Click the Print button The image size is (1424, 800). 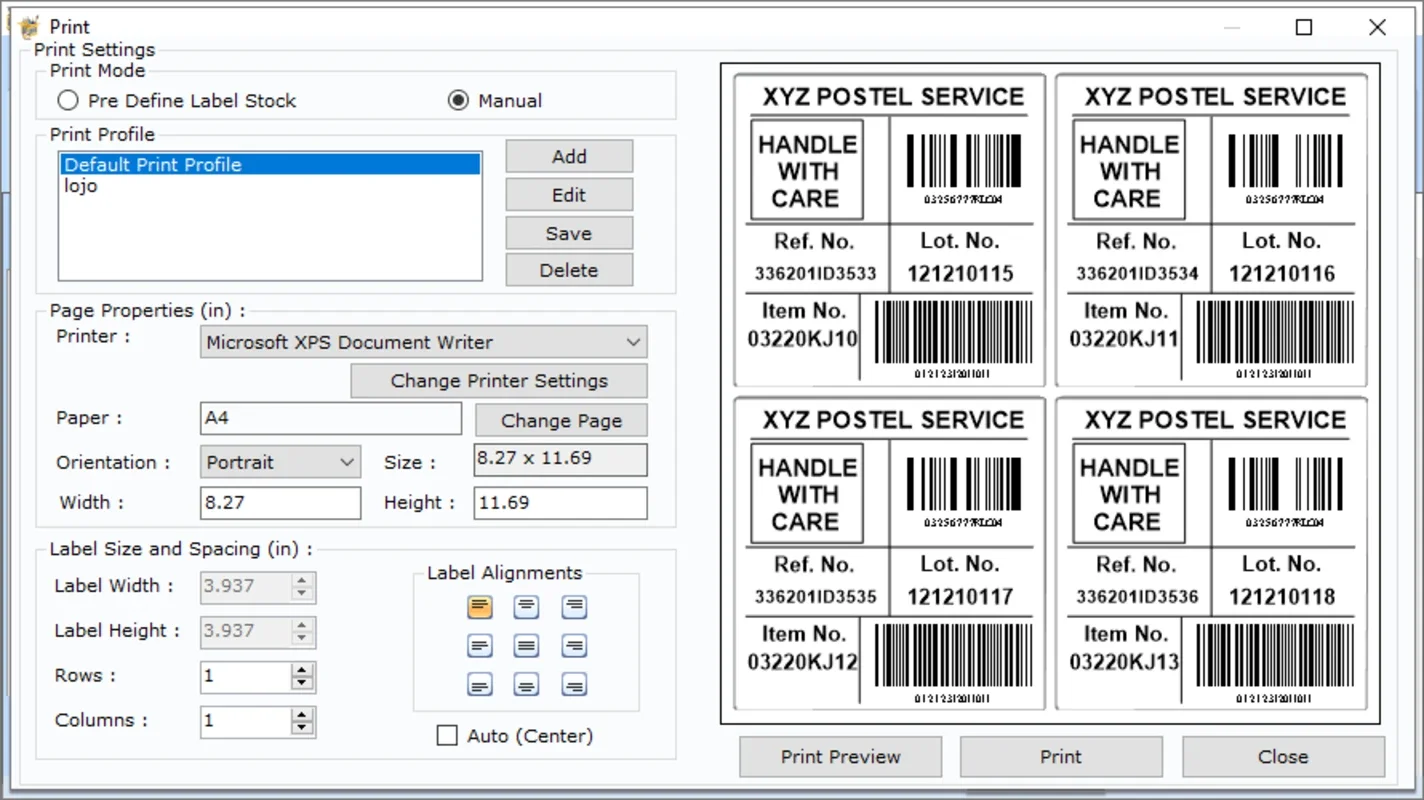[1061, 757]
